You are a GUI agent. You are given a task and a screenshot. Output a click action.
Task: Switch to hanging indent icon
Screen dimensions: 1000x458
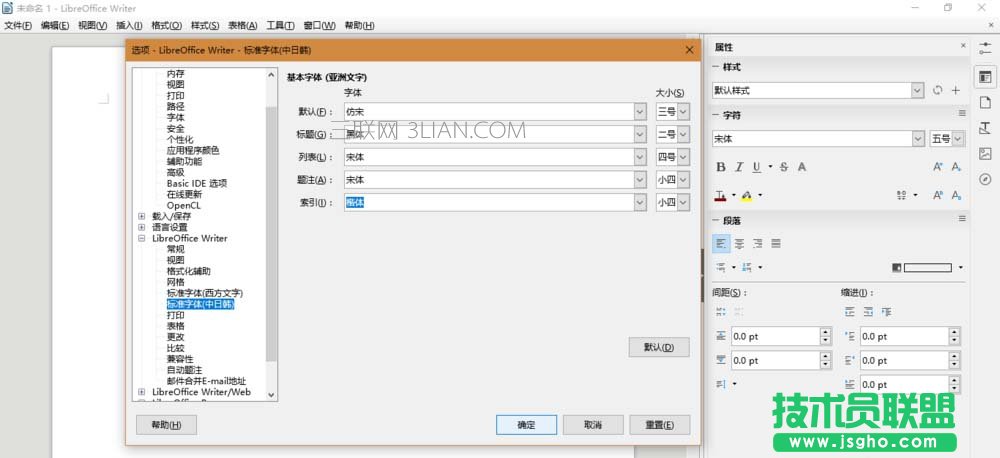[886, 313]
